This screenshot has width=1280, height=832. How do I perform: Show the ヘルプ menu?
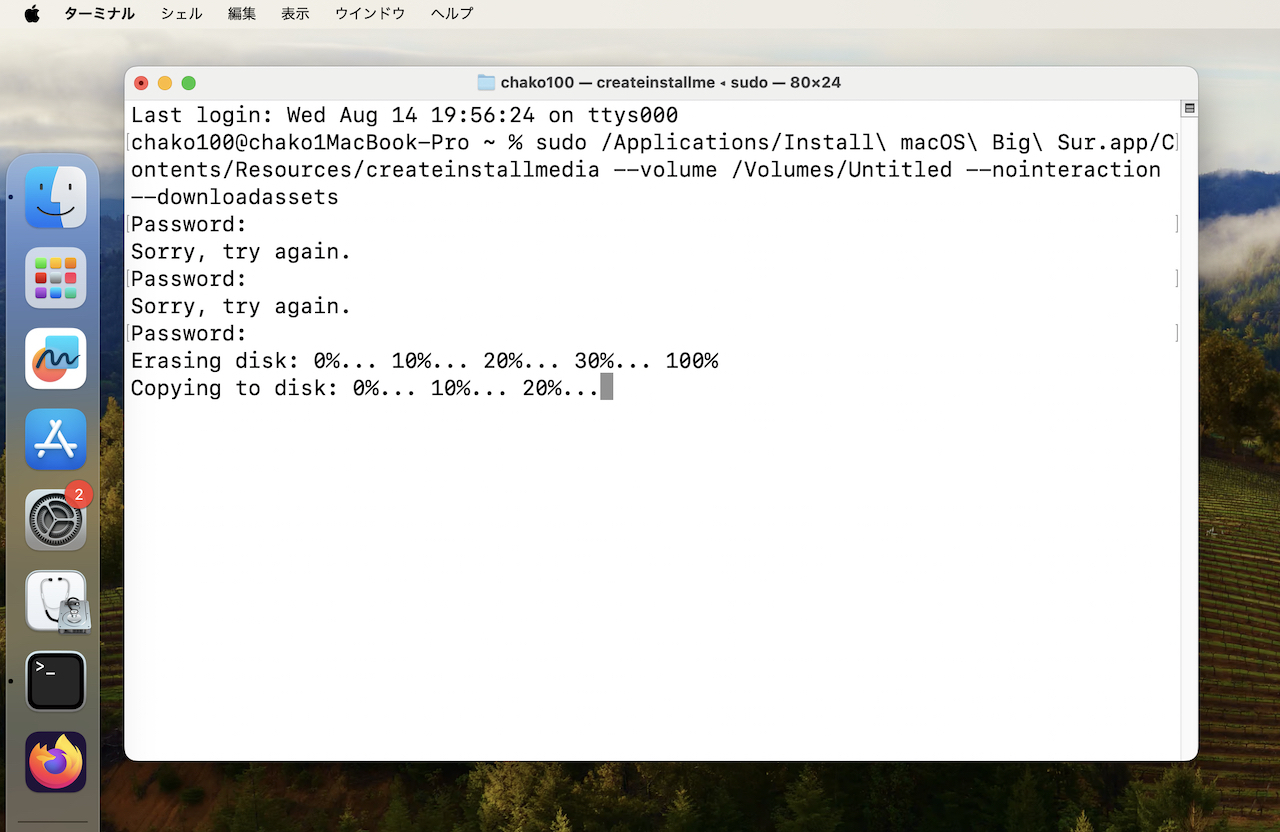click(452, 14)
